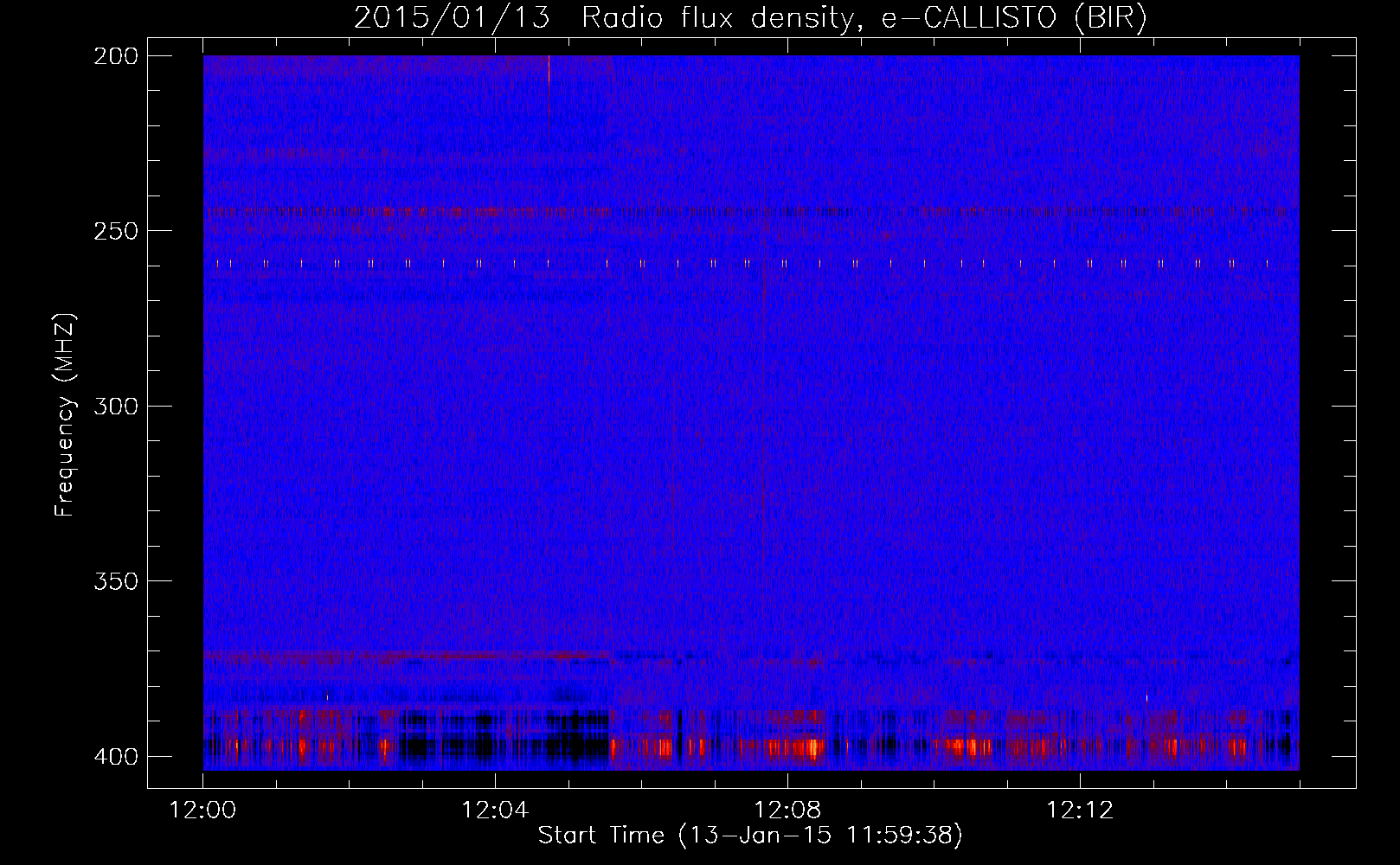Select the 'e-CALLISTO (BIR)' text in title
Viewport: 1400px width, 865px height.
point(1013,17)
